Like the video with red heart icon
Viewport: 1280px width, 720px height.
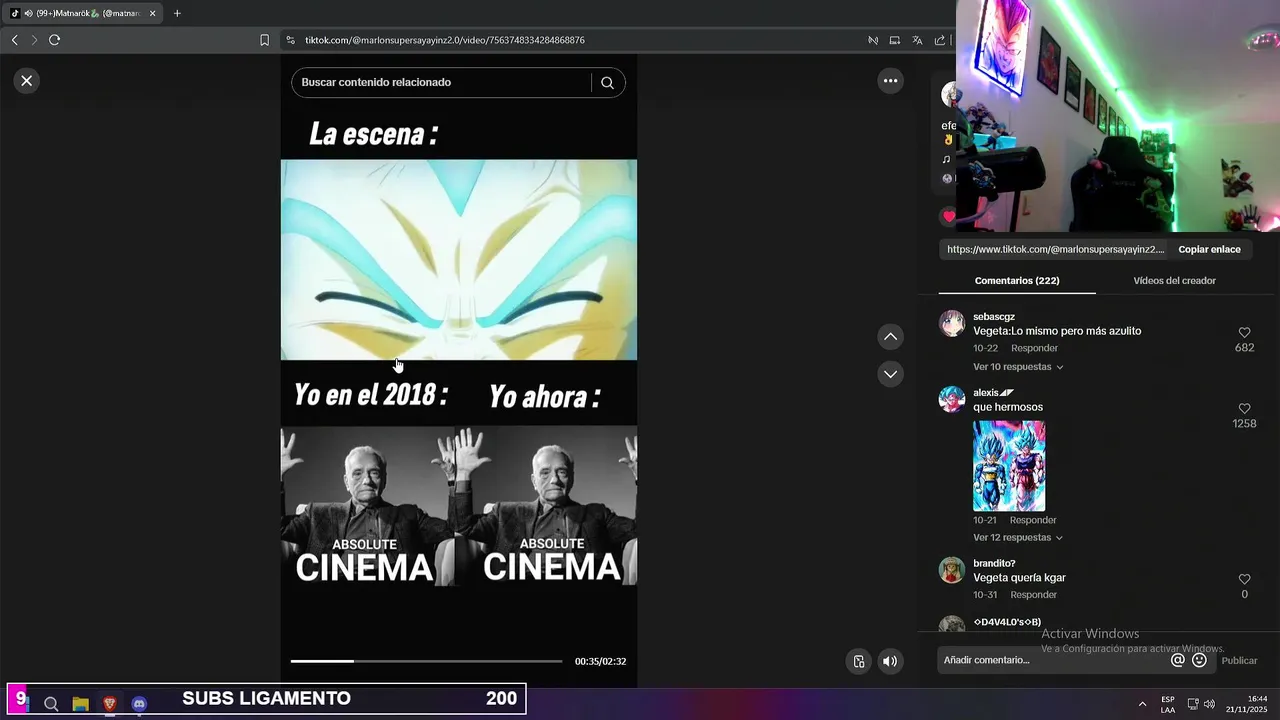948,216
